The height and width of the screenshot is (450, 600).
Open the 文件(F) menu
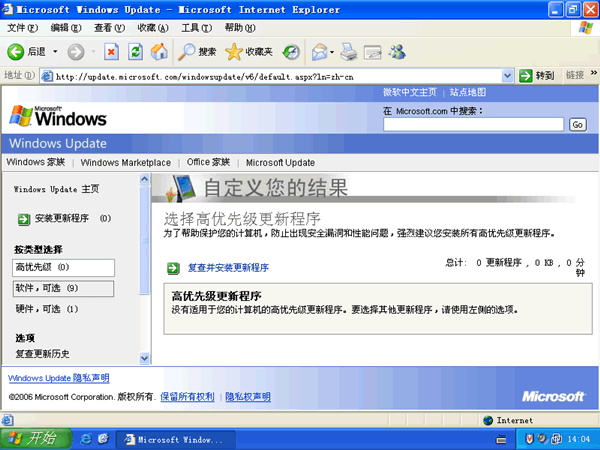pyautogui.click(x=23, y=28)
